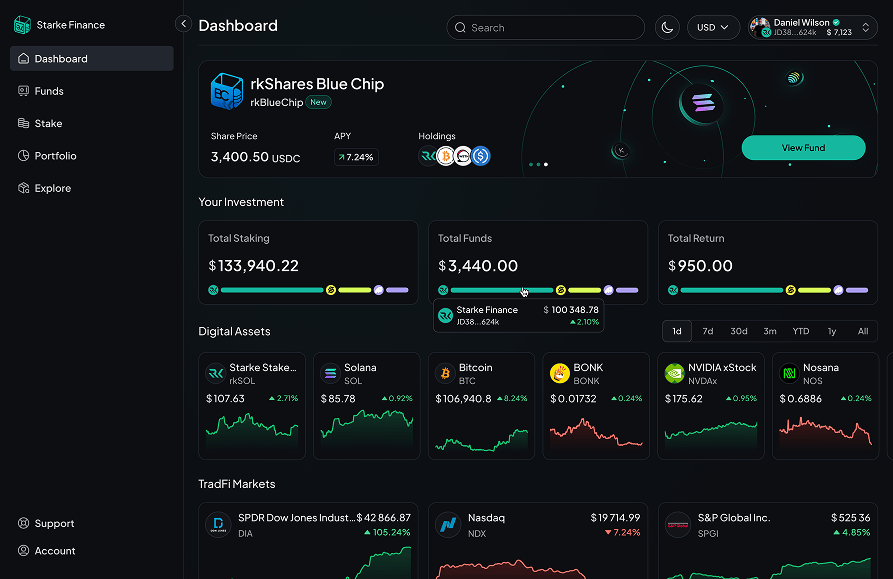Click the Share Price 3,400.50 USDC value

click(255, 157)
